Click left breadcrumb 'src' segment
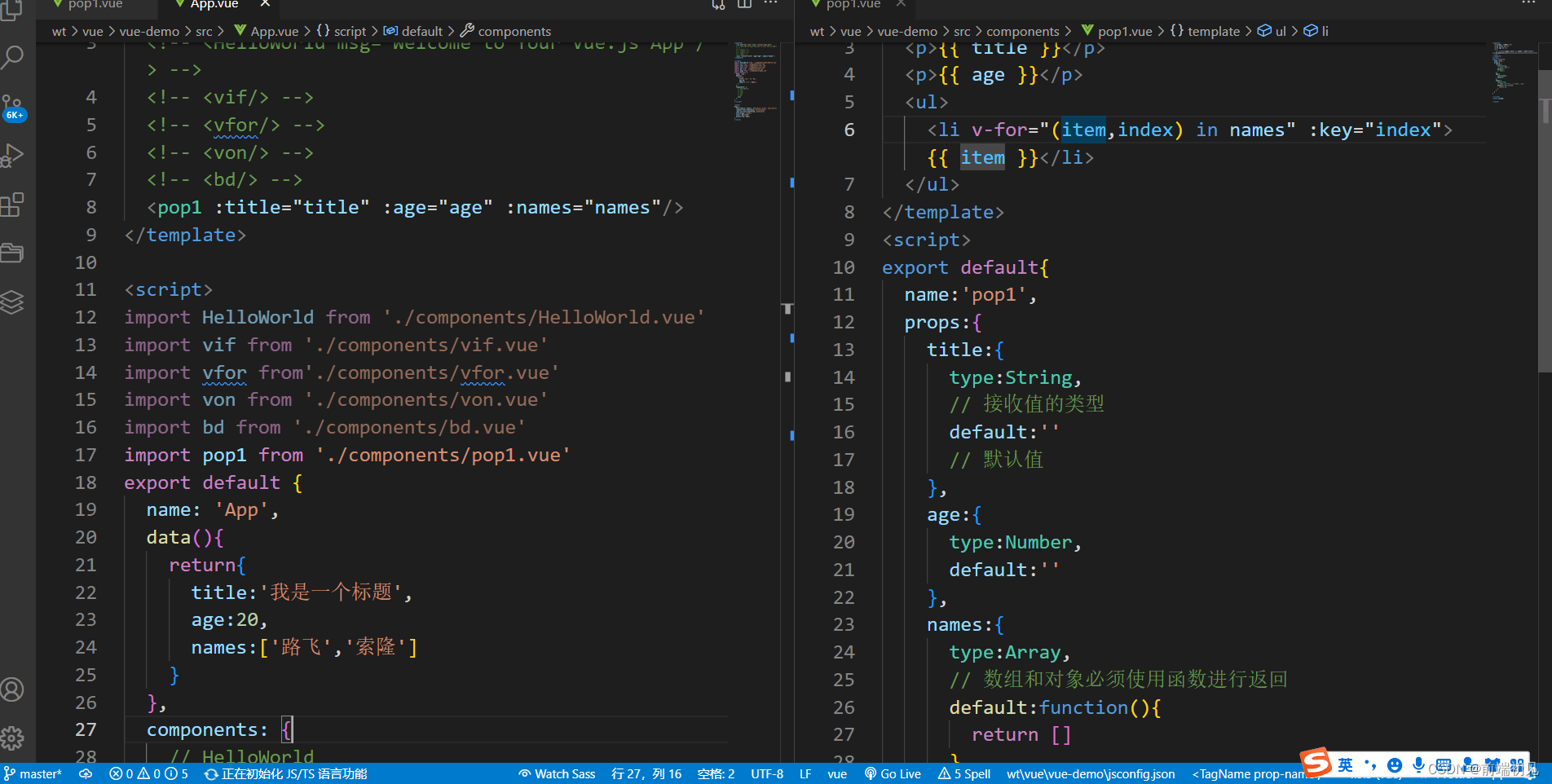The image size is (1552, 784). point(204,31)
